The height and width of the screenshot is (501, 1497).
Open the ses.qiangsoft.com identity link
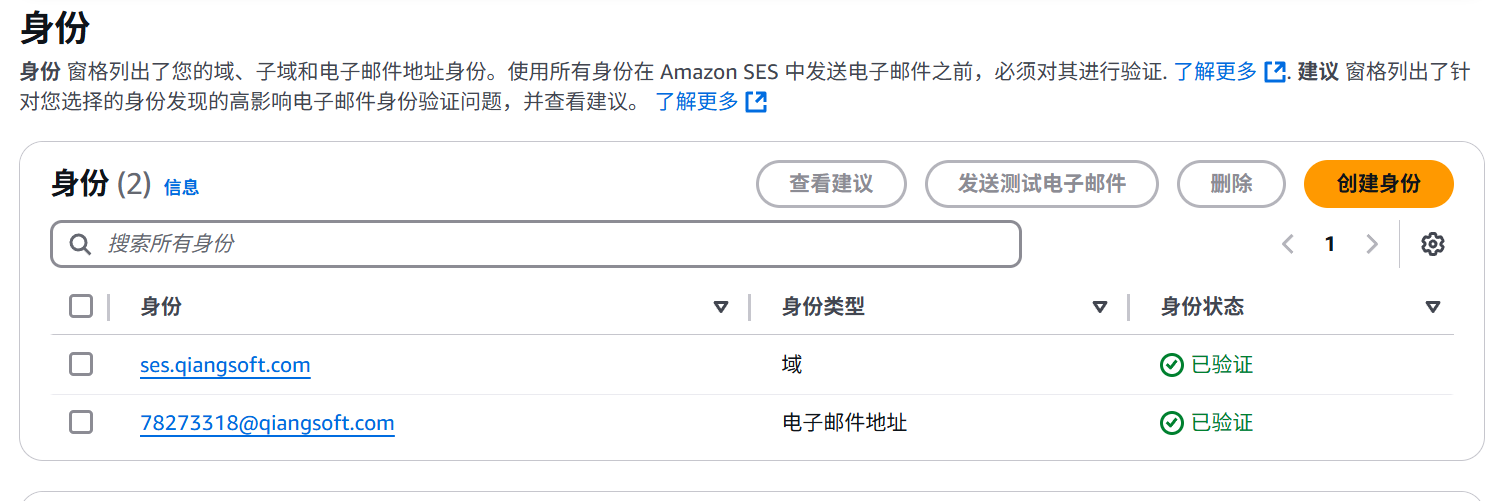[x=225, y=365]
